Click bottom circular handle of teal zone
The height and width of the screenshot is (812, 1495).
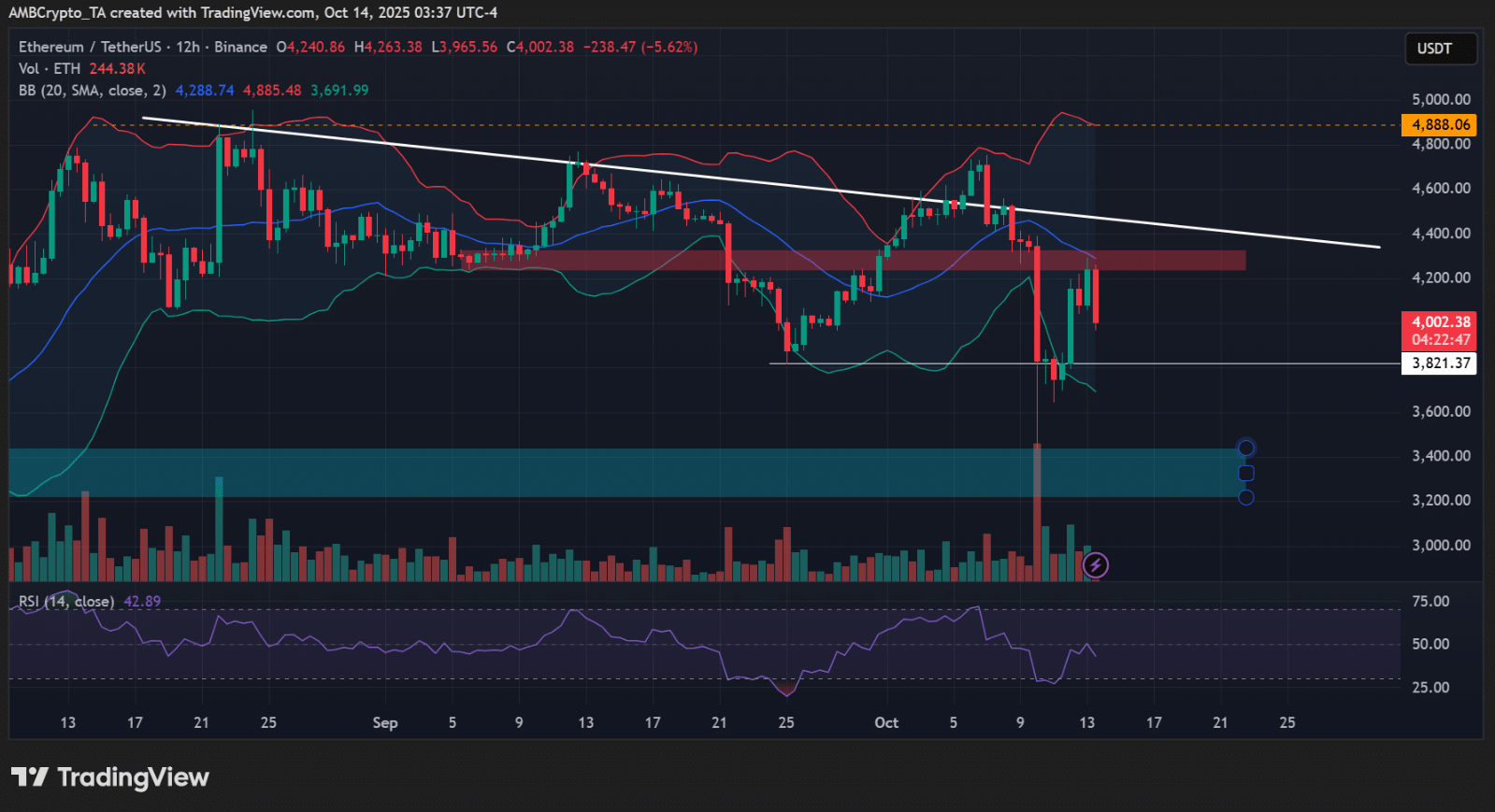point(1245,497)
